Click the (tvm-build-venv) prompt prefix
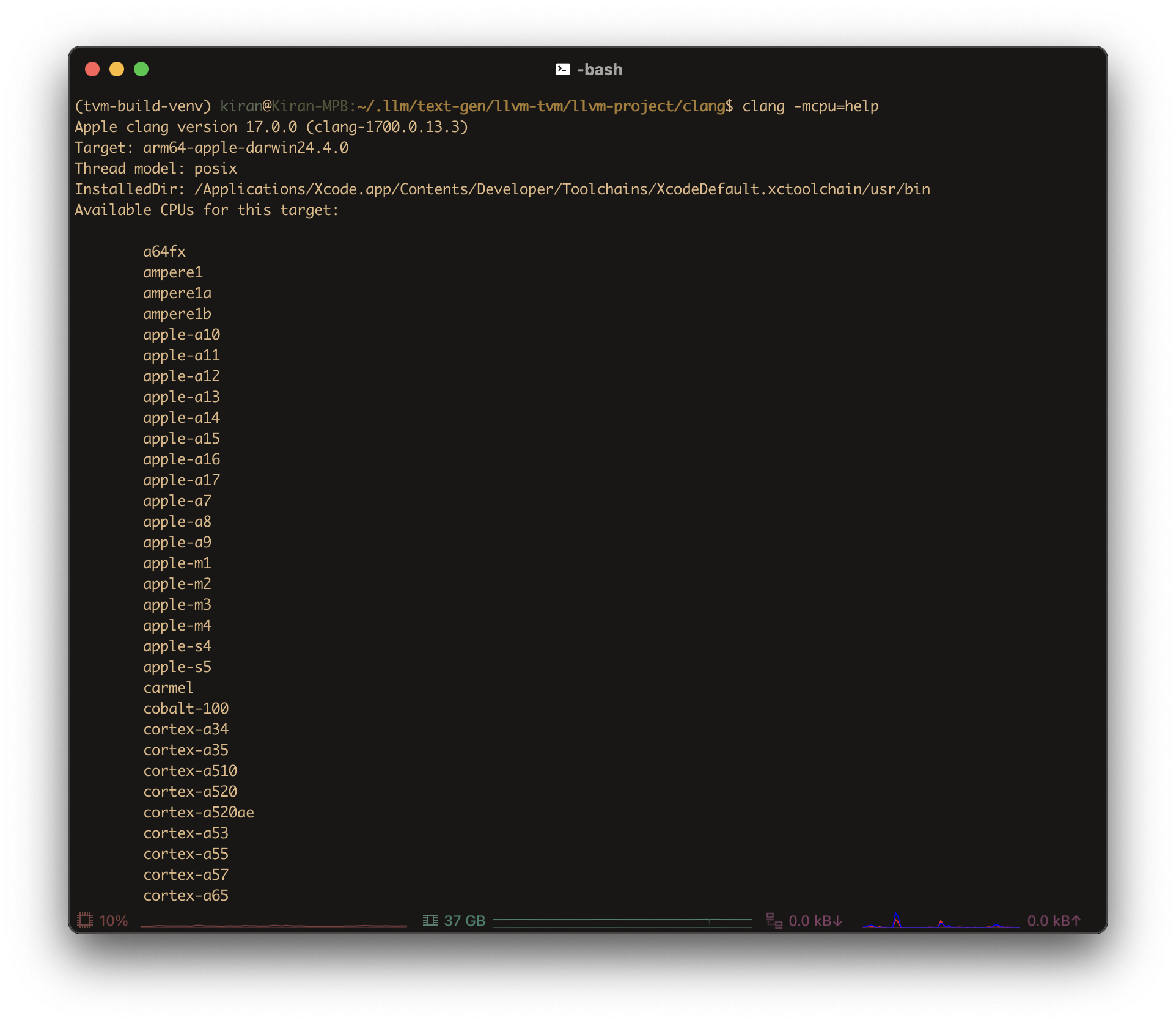This screenshot has width=1176, height=1024. (143, 106)
